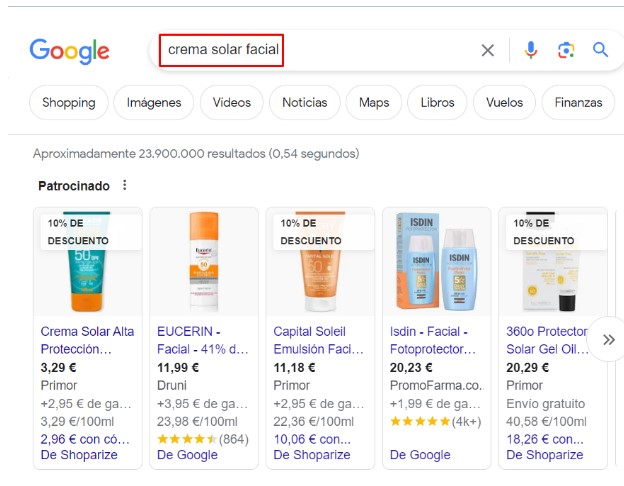The height and width of the screenshot is (486, 624).
Task: Open the Isdin Fotoprotector product image
Action: click(433, 261)
